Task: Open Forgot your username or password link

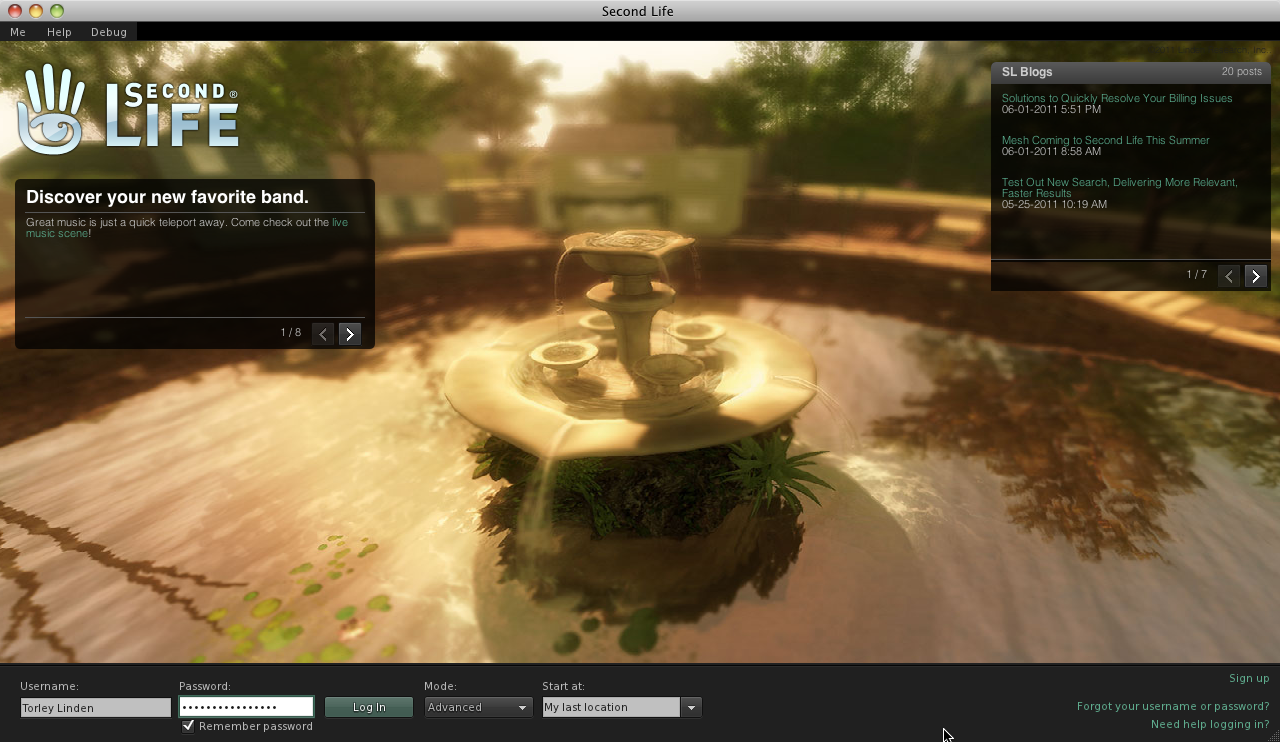Action: pos(1172,706)
